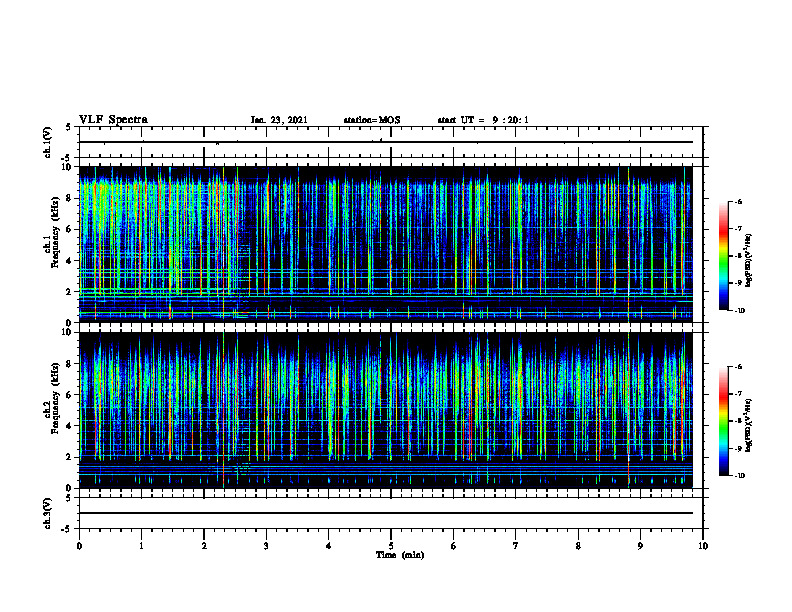Click the "6" kHz tick on ch.2 axis

[69, 395]
